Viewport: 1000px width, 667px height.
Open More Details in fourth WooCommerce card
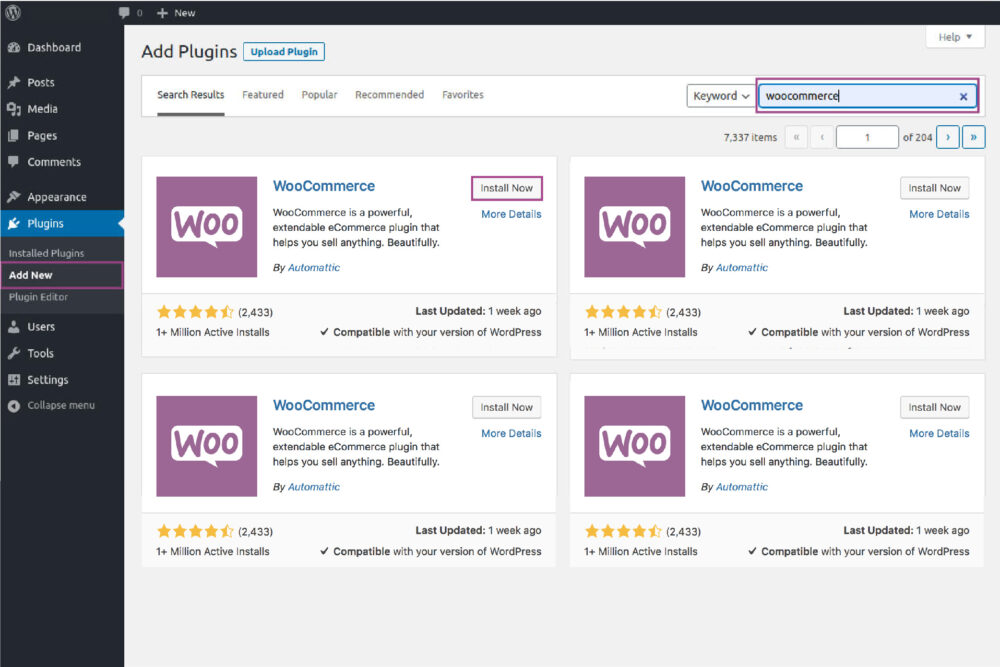pyautogui.click(x=939, y=434)
